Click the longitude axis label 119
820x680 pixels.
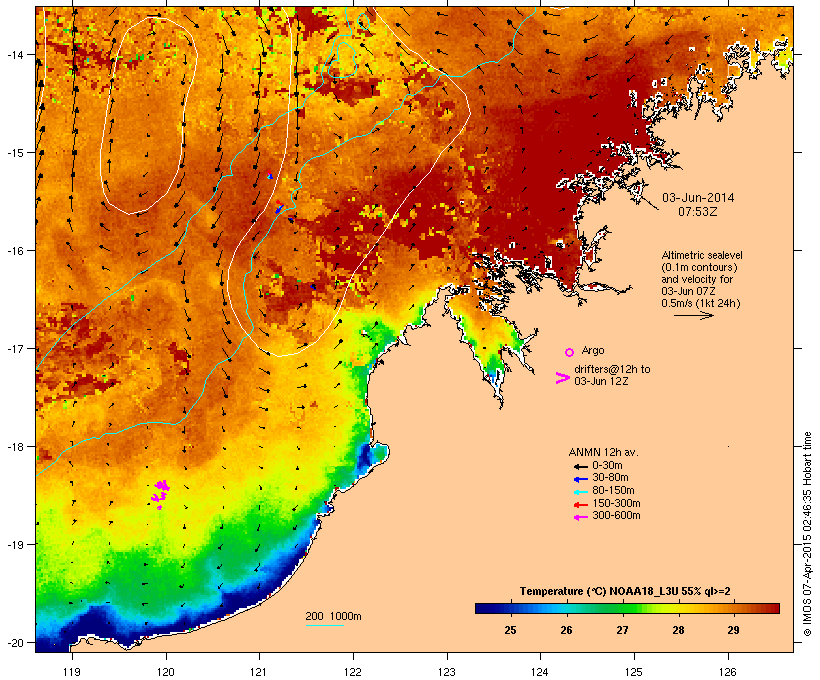[x=72, y=672]
